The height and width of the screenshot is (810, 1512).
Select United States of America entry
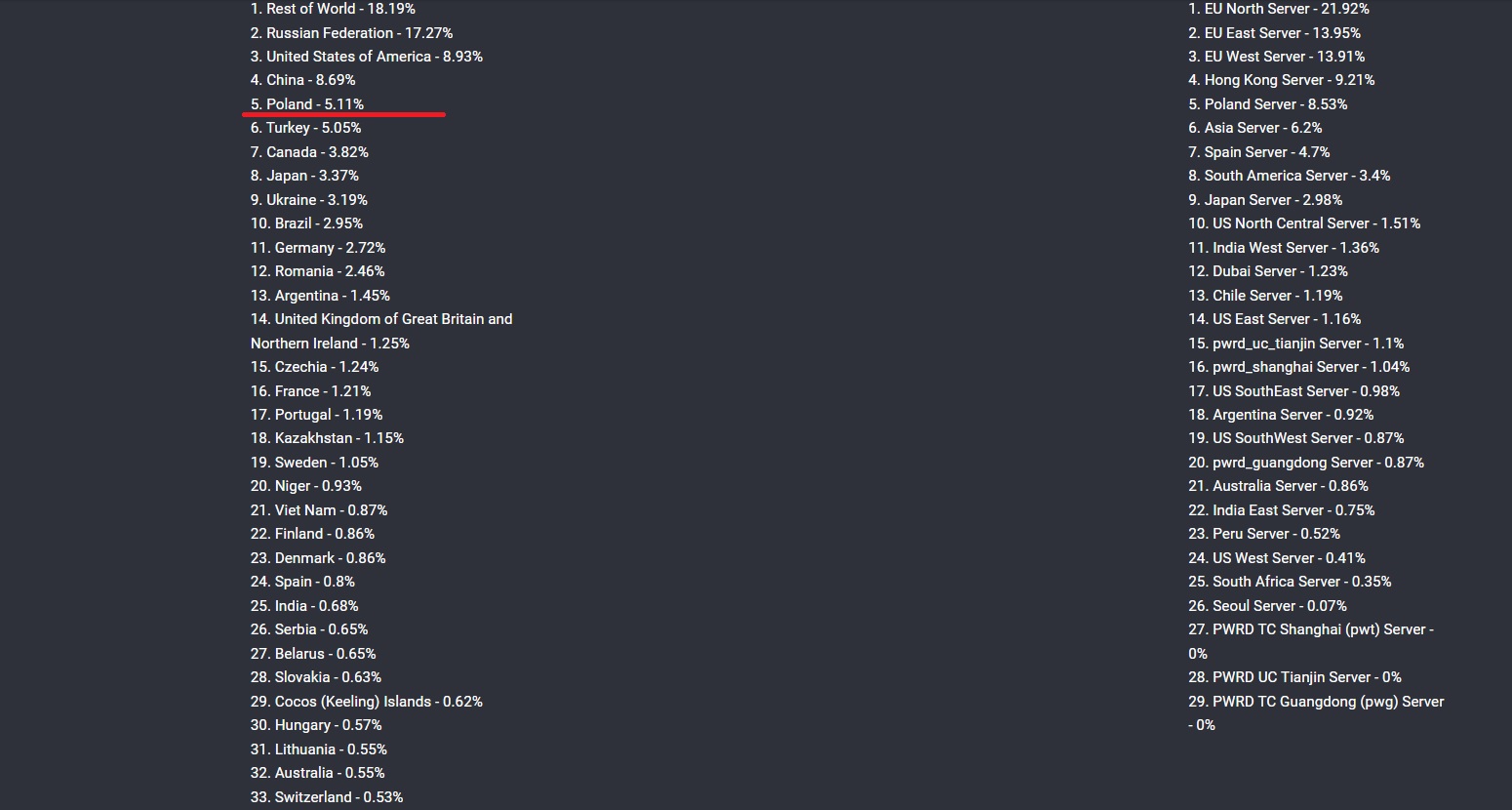[x=367, y=57]
